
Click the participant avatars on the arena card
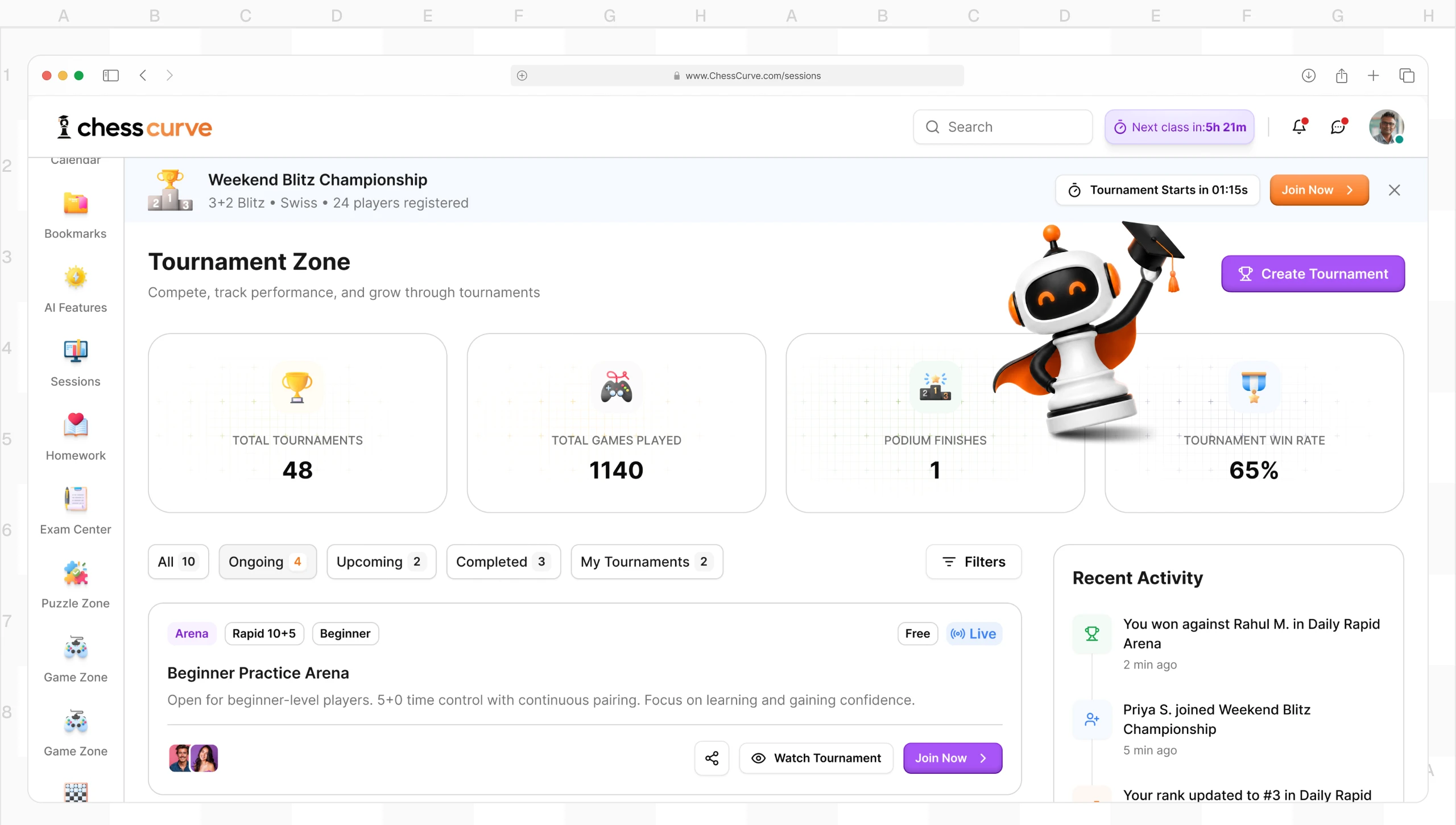(x=193, y=758)
